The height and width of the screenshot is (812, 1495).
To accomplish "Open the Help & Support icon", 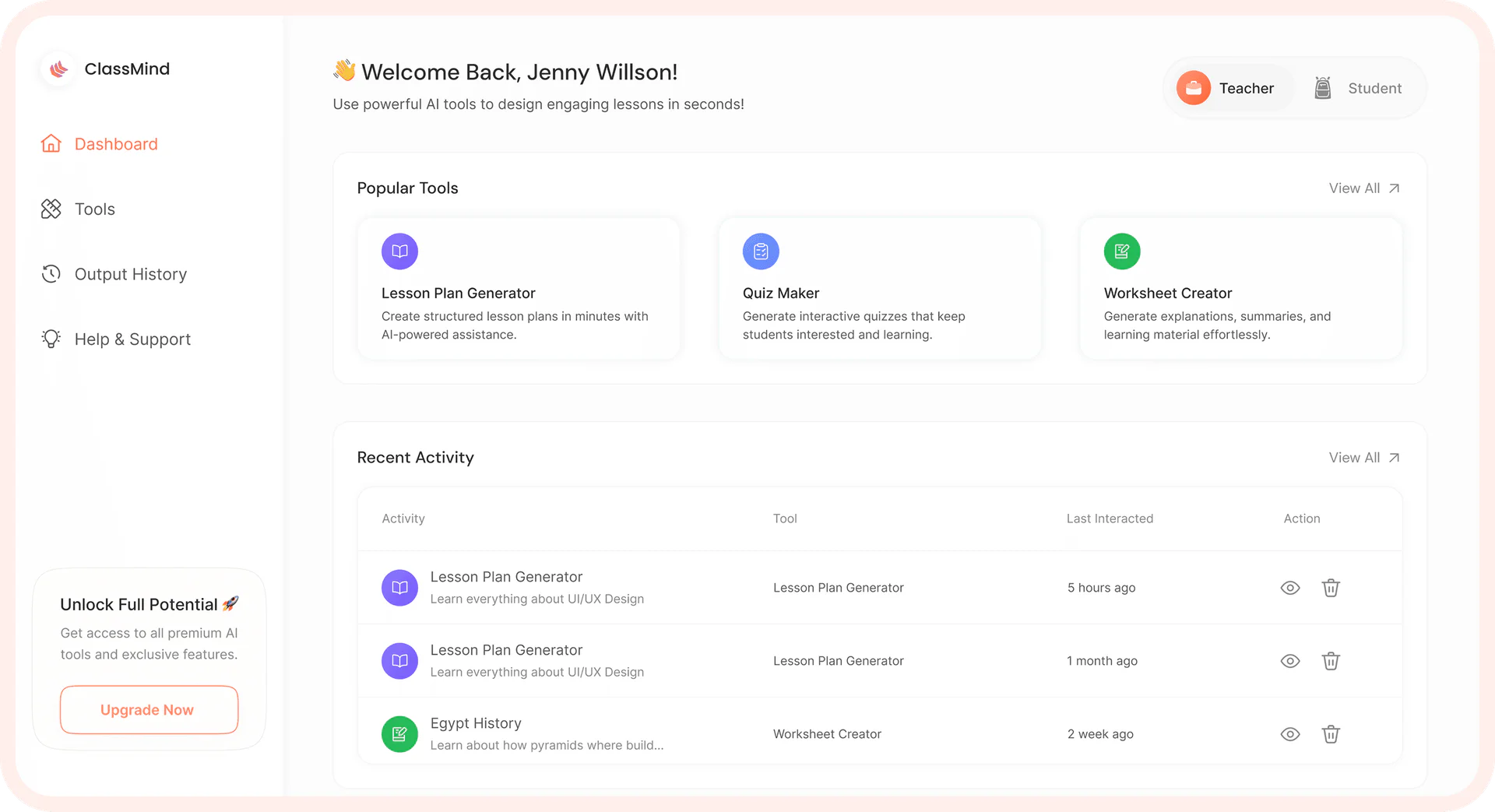I will point(50,339).
